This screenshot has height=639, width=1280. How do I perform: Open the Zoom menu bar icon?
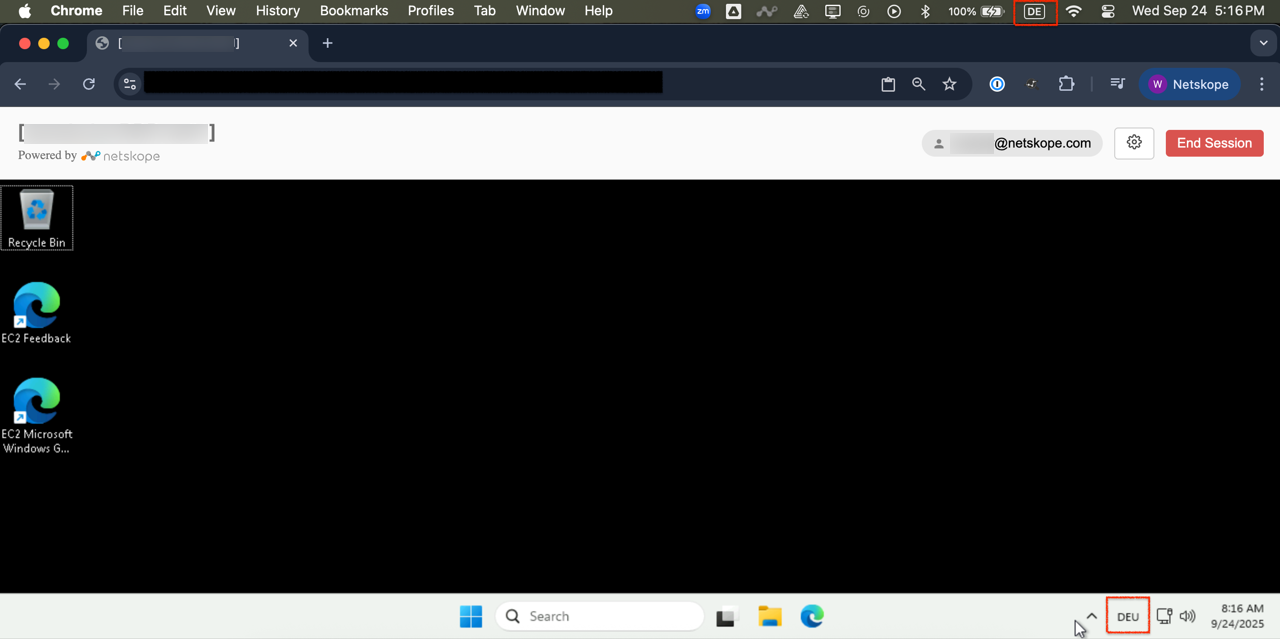tap(703, 11)
